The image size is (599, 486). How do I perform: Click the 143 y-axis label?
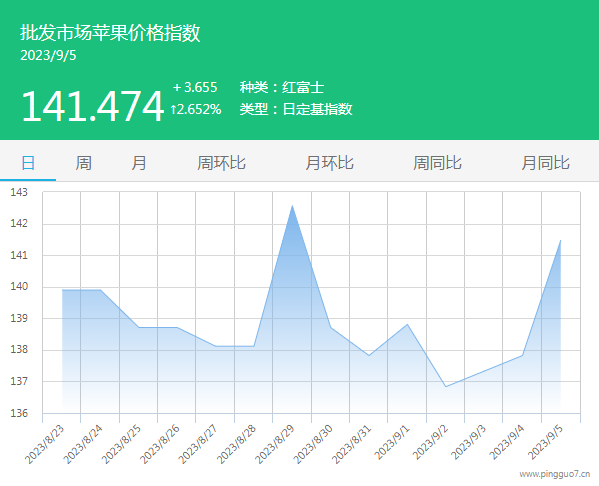pyautogui.click(x=19, y=192)
